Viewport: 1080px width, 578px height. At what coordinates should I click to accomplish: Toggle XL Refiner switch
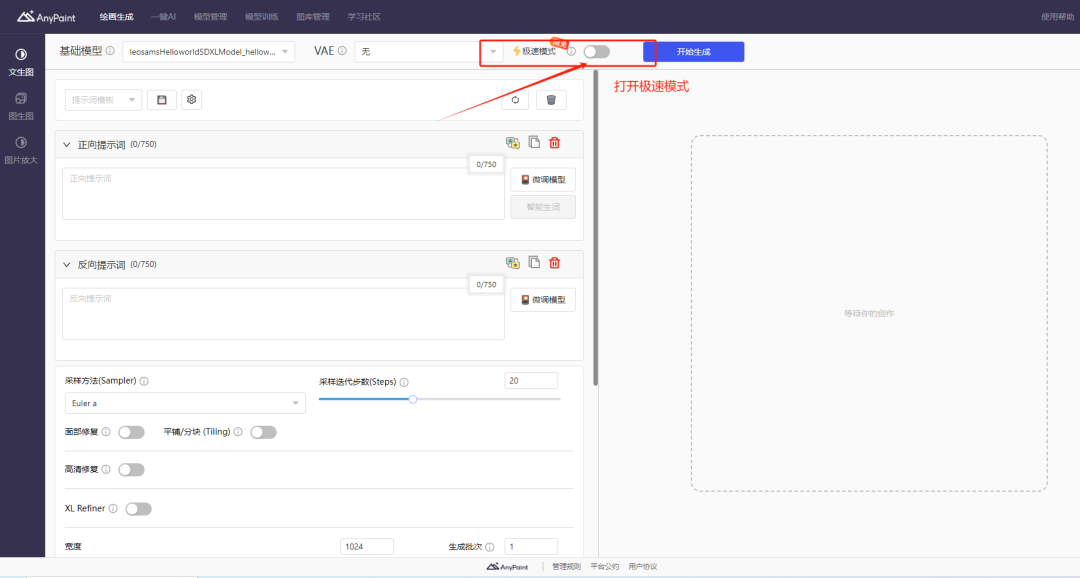click(x=138, y=509)
